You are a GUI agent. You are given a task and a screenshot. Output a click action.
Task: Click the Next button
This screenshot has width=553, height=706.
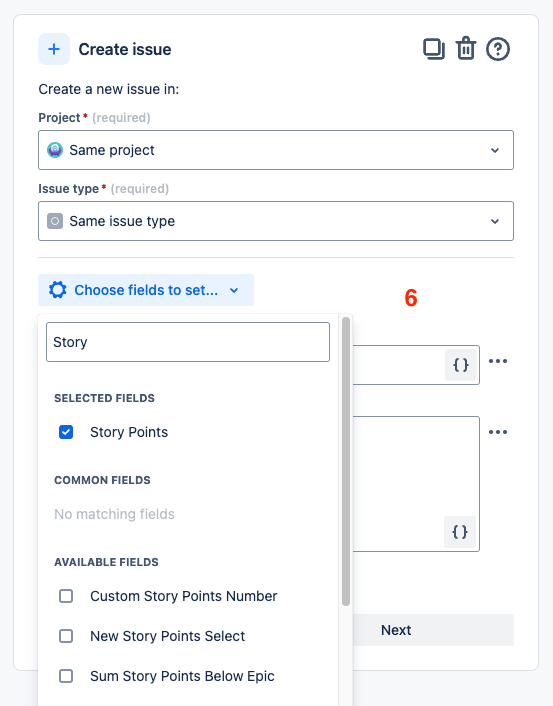[x=395, y=630]
